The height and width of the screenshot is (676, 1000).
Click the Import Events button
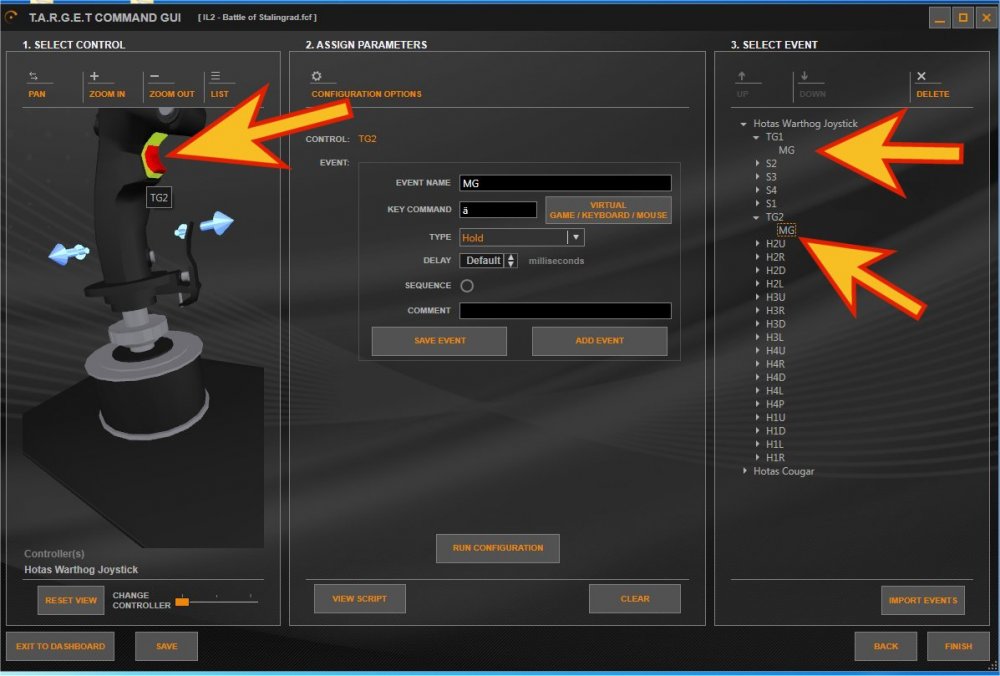pyautogui.click(x=923, y=600)
